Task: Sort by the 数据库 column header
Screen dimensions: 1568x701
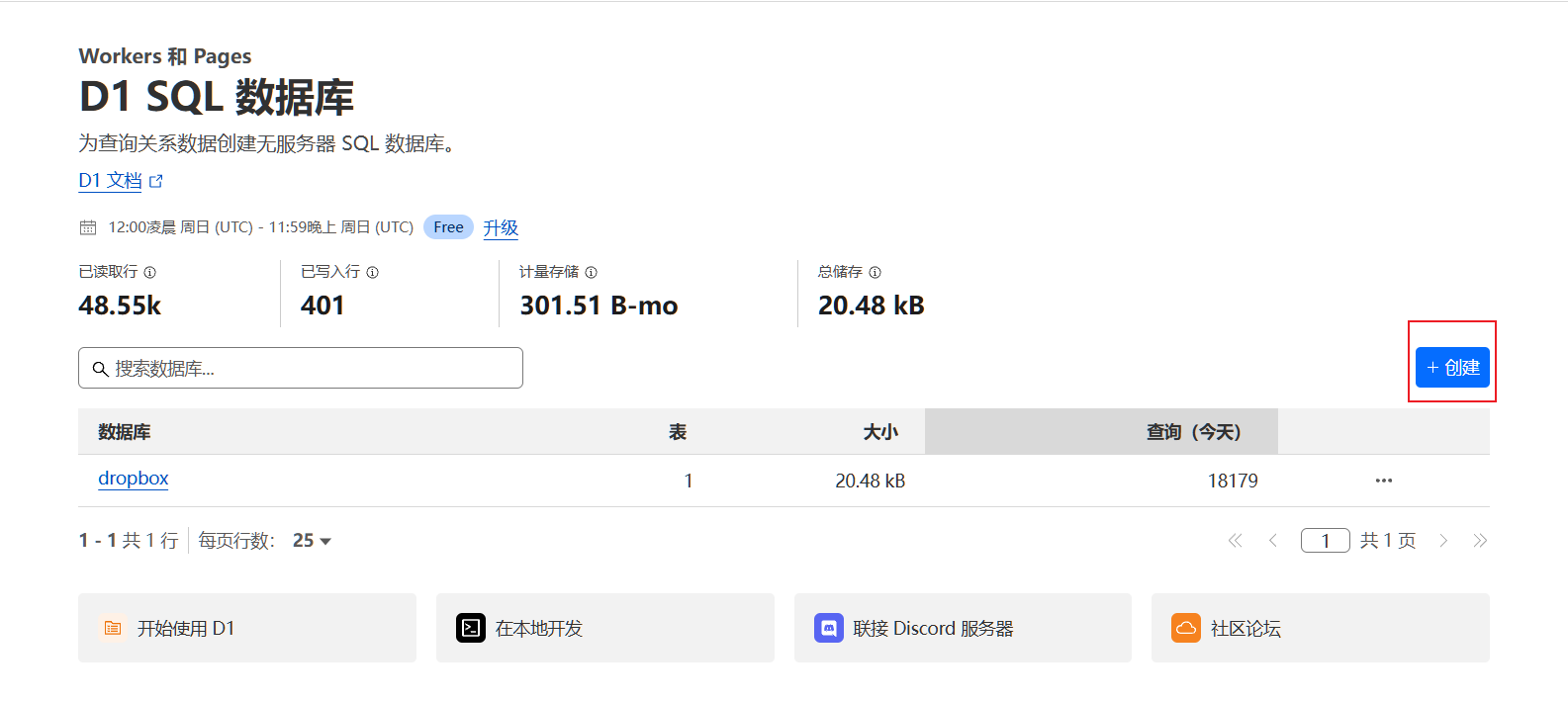Action: click(125, 432)
